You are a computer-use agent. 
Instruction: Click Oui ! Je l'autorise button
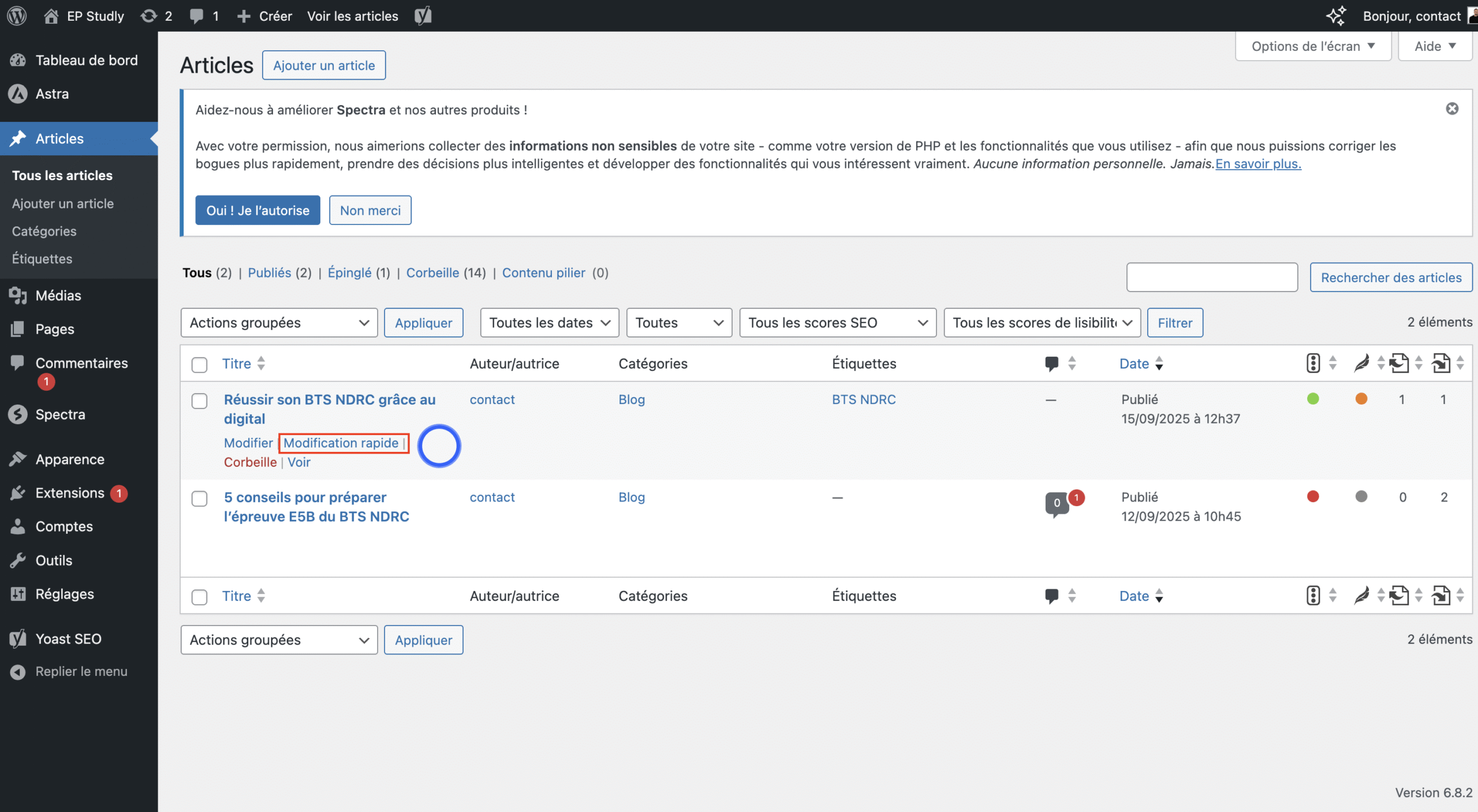click(257, 210)
